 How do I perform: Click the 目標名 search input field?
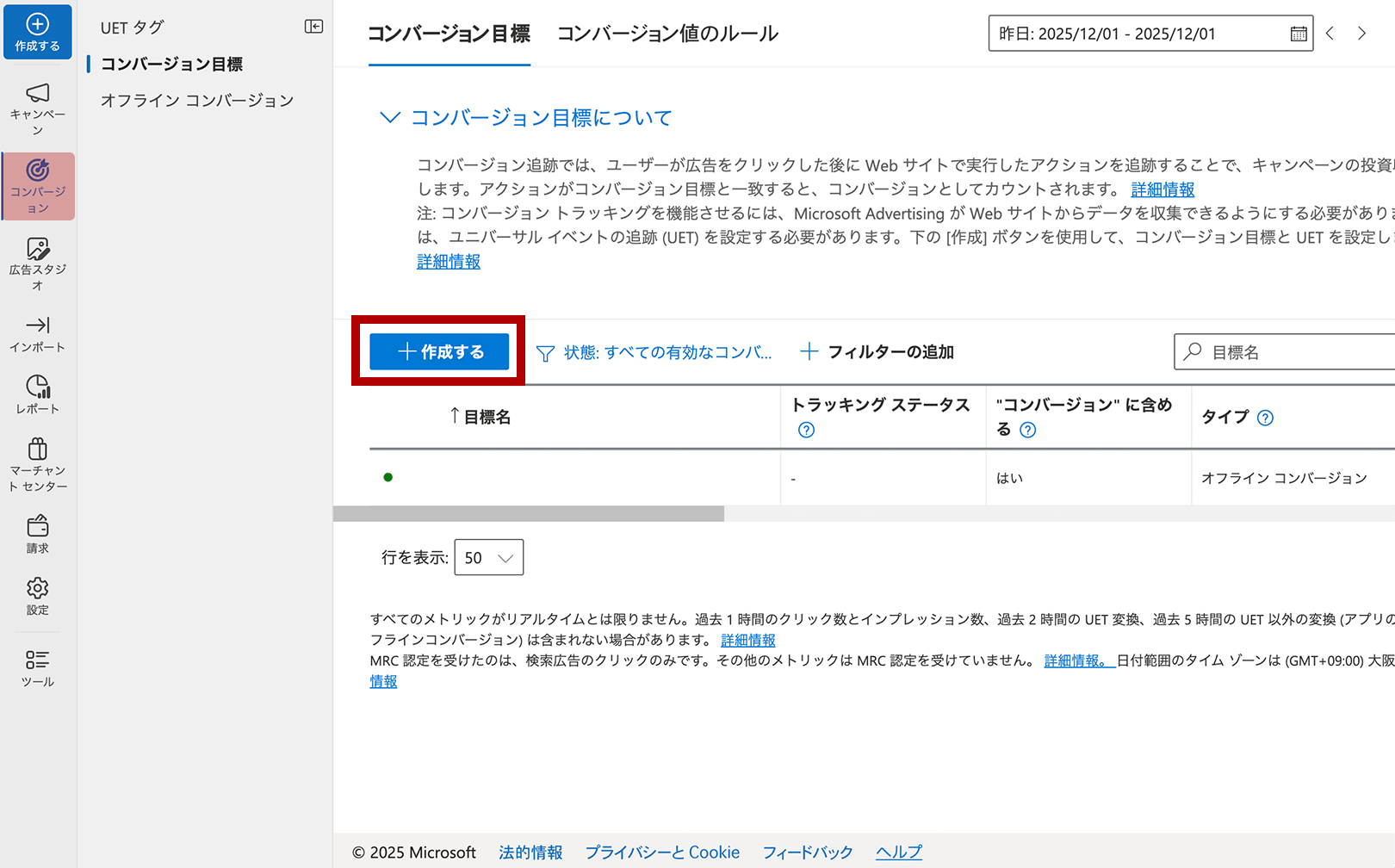click(1292, 352)
